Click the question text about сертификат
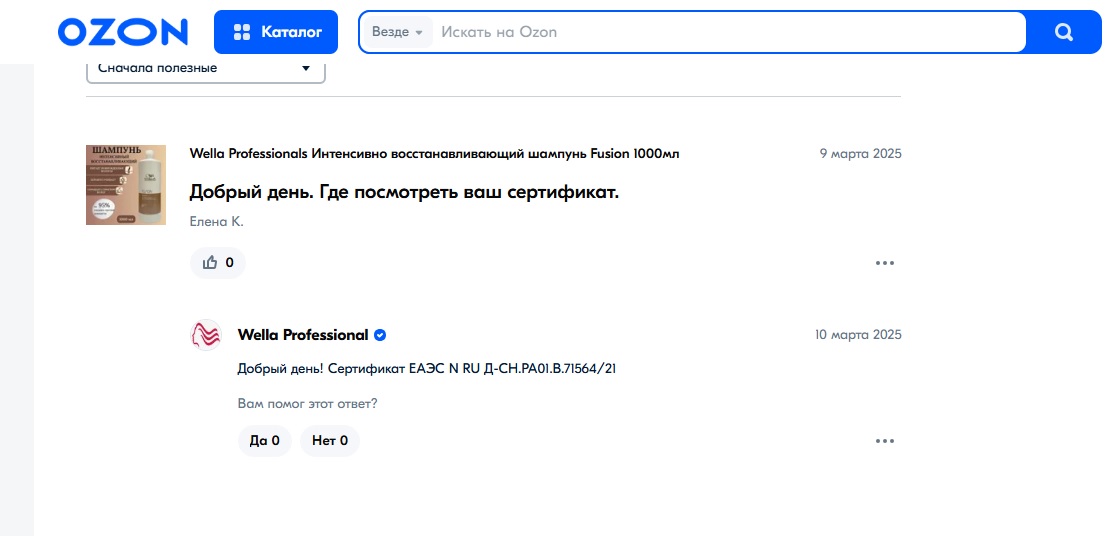 [x=404, y=192]
